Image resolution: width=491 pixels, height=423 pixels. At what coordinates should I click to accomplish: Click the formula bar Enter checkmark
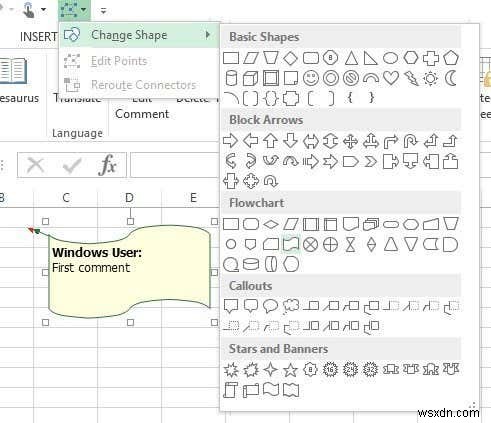coord(72,165)
